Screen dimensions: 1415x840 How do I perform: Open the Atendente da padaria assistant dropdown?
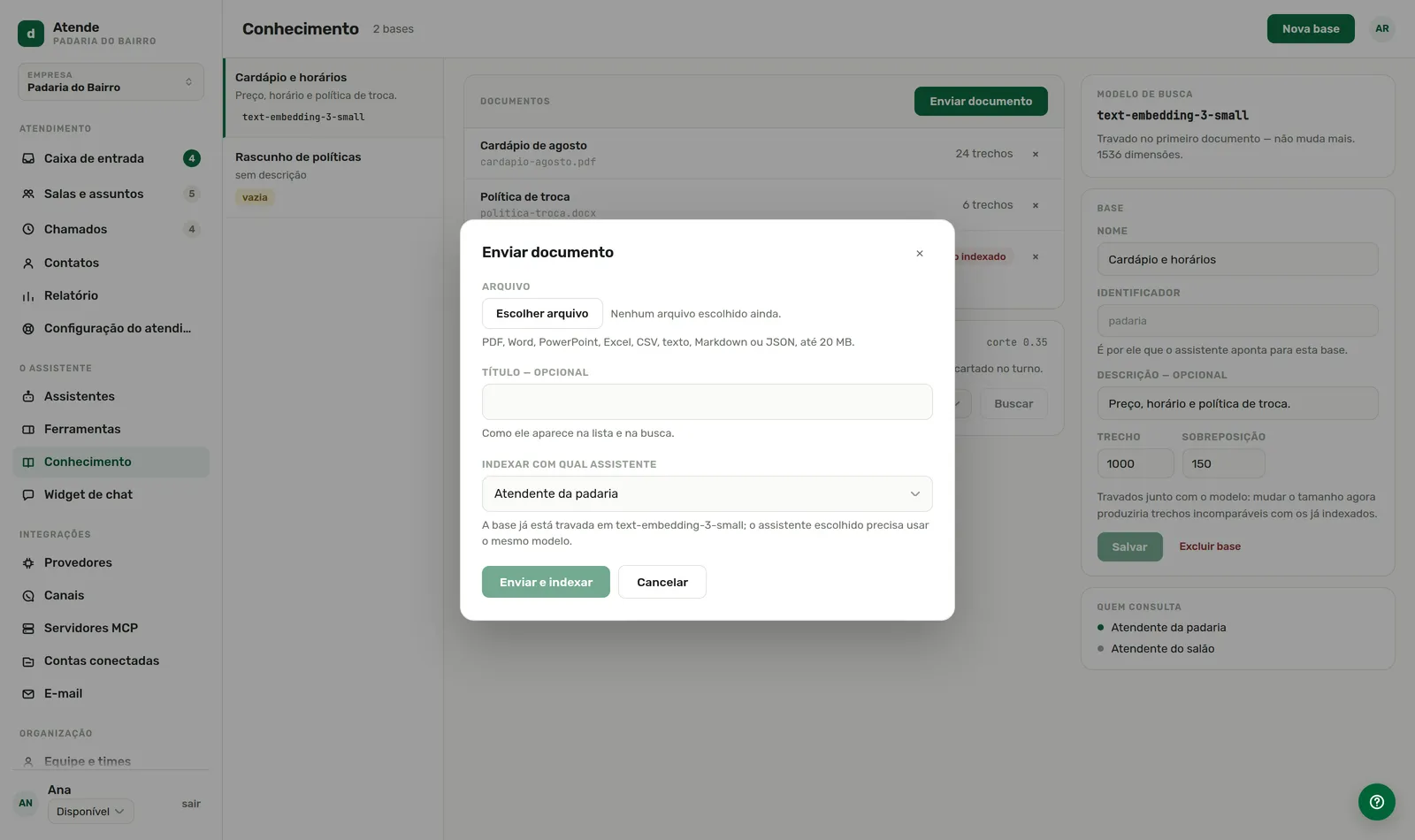[707, 493]
